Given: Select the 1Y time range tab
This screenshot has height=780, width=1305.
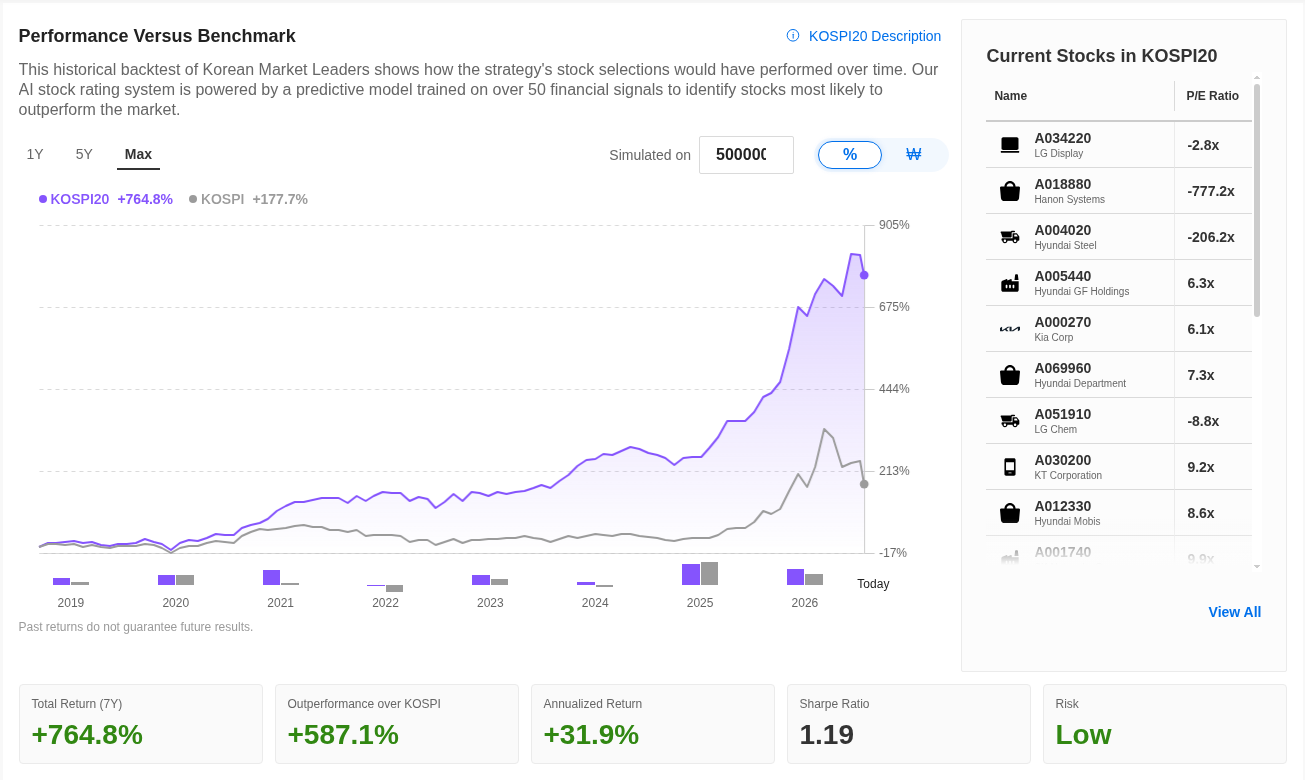Looking at the screenshot, I should 35,154.
